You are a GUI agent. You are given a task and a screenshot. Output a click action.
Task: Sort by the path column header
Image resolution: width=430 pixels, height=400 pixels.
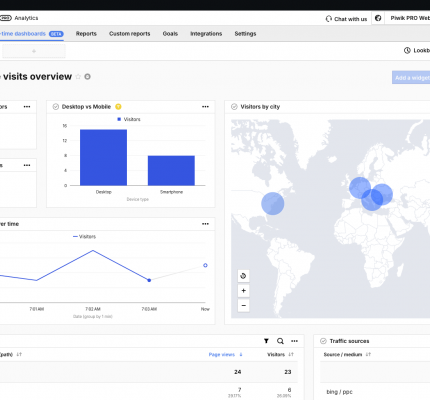pyautogui.click(x=11, y=355)
